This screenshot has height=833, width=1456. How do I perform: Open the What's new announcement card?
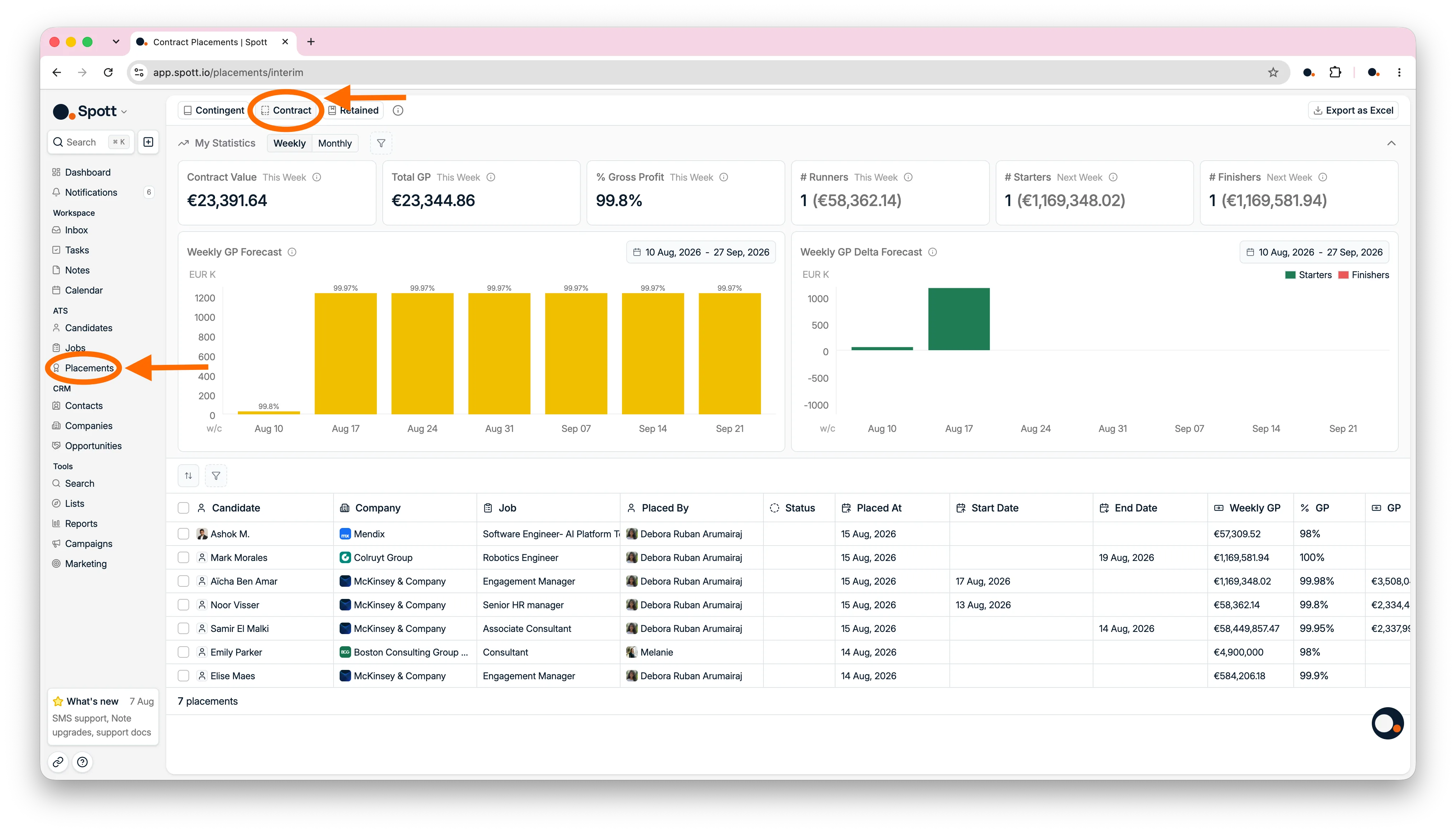pyautogui.click(x=103, y=717)
